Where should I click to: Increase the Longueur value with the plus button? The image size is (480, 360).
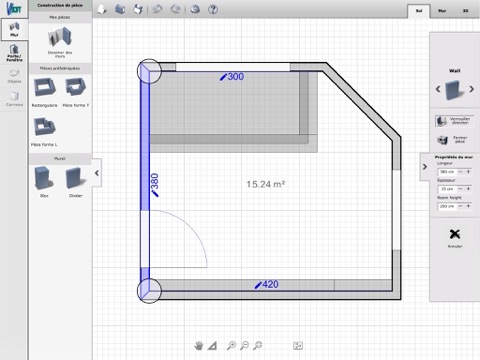pos(468,172)
